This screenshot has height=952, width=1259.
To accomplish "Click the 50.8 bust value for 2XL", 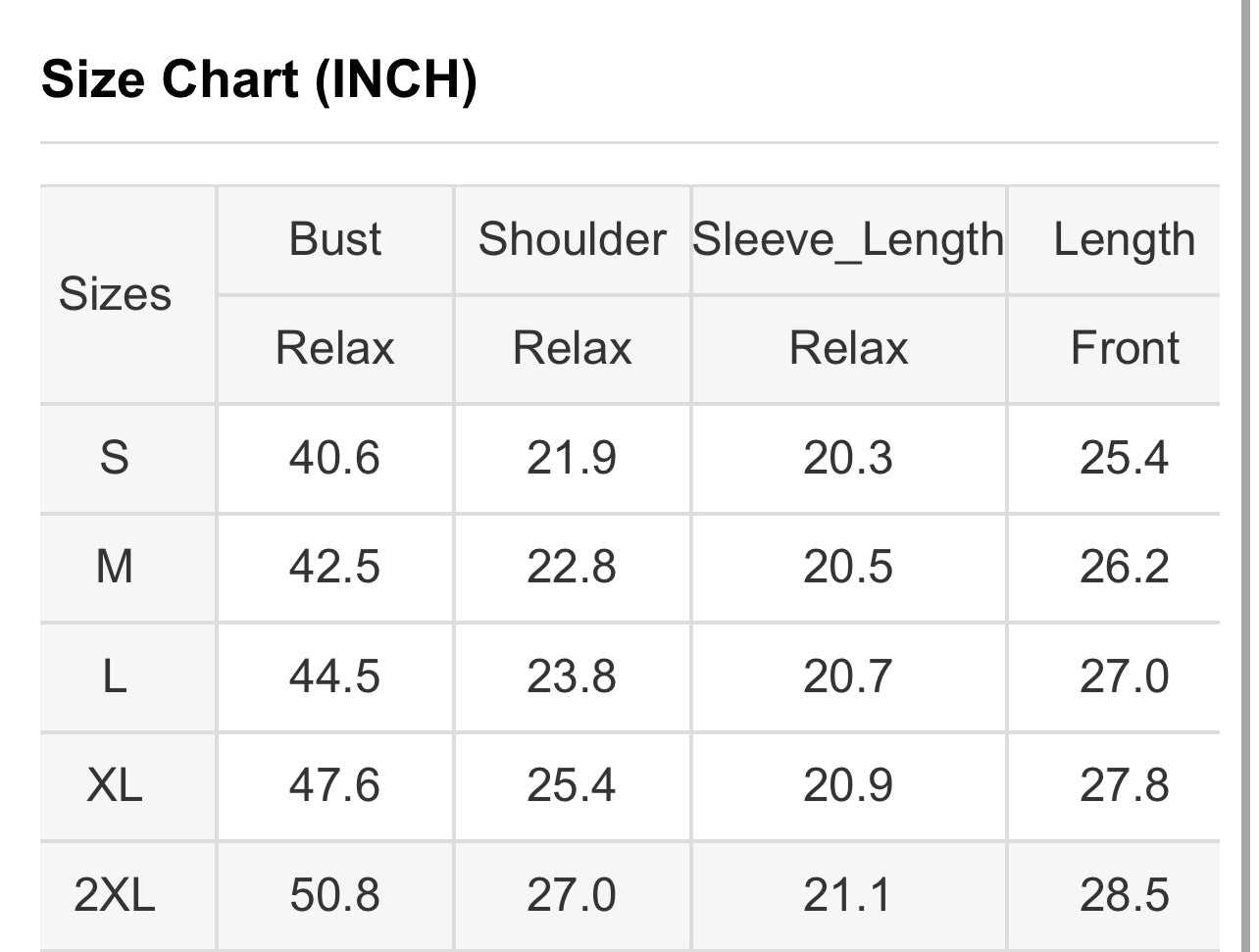I will (x=334, y=895).
